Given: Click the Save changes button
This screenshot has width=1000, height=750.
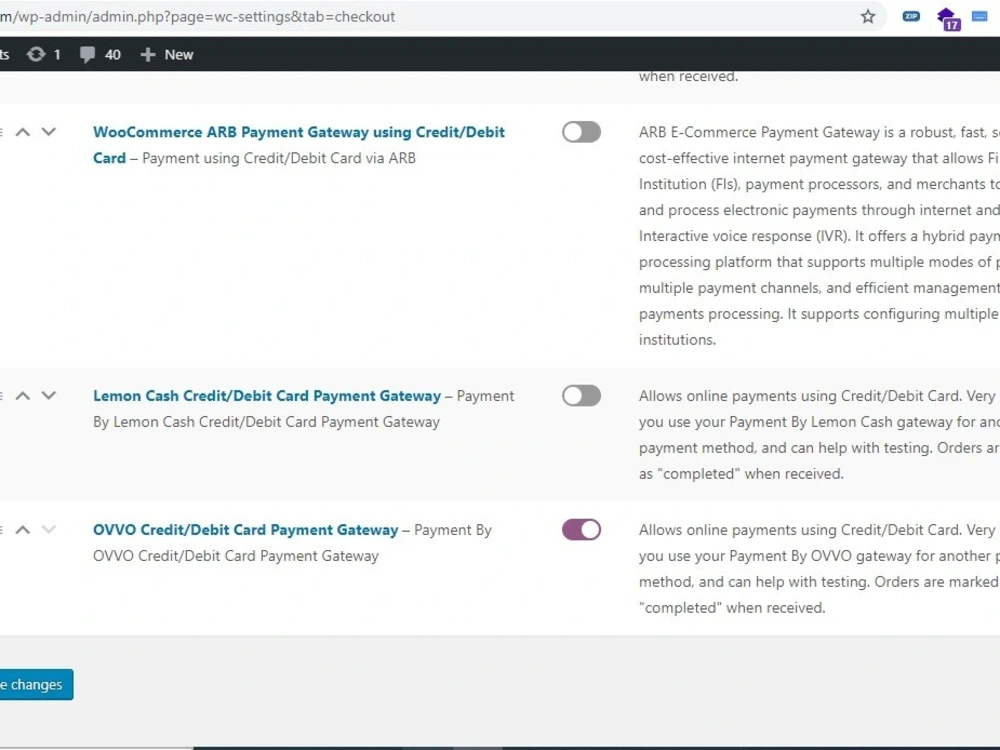Looking at the screenshot, I should (x=36, y=684).
